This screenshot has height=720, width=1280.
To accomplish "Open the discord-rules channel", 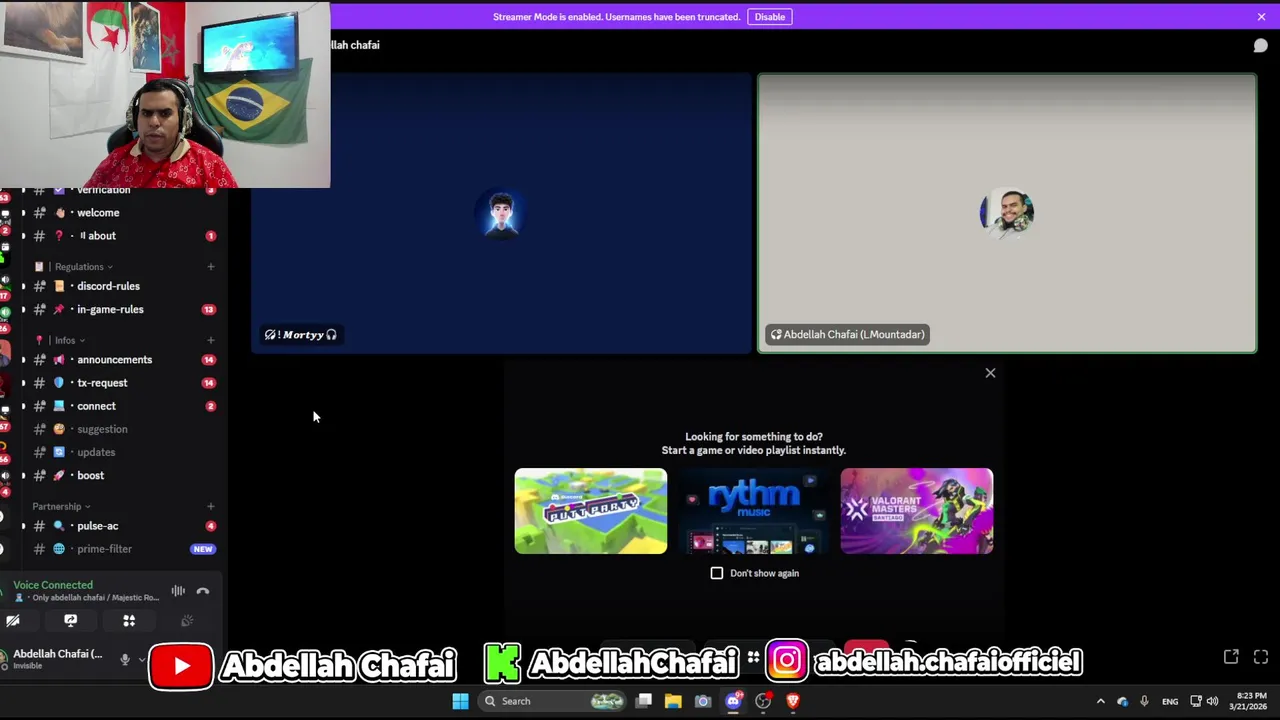I will 120,286.
